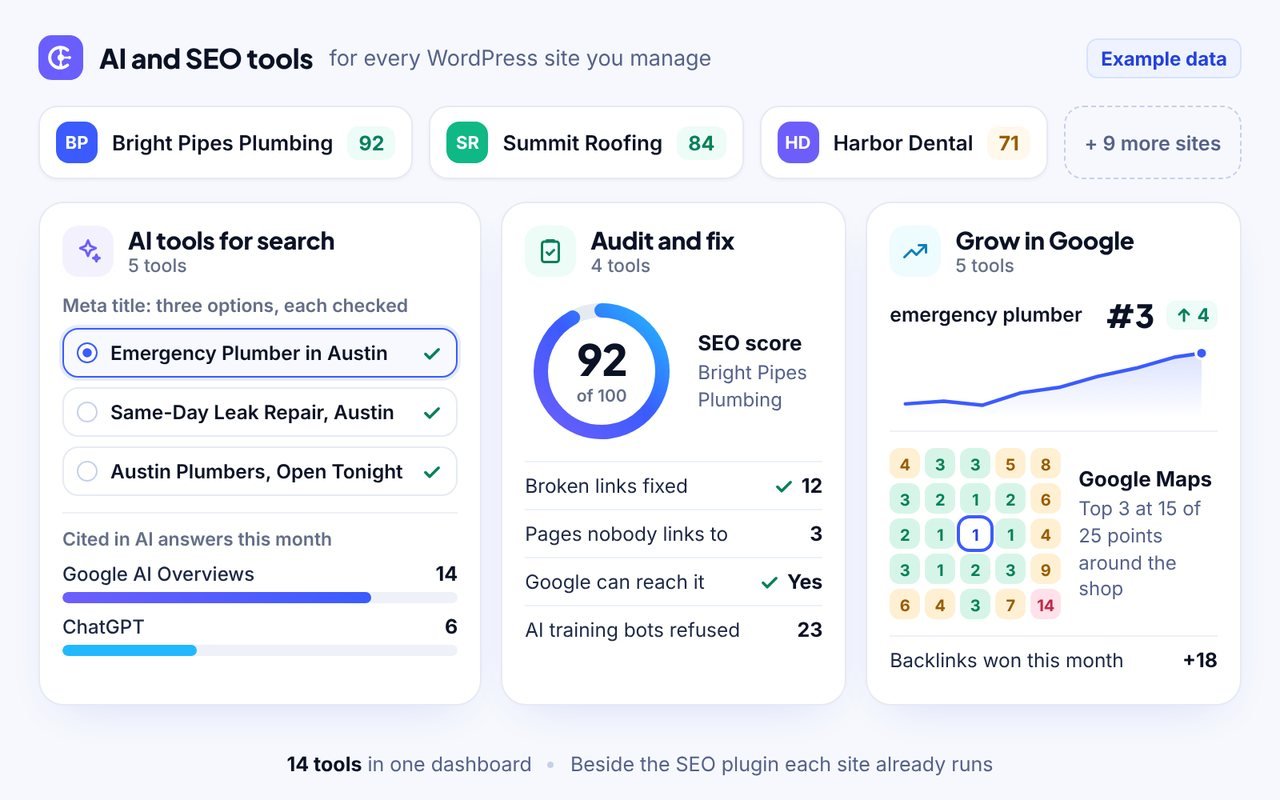Click the Broken links fixed row label
The width and height of the screenshot is (1280, 800).
click(606, 486)
